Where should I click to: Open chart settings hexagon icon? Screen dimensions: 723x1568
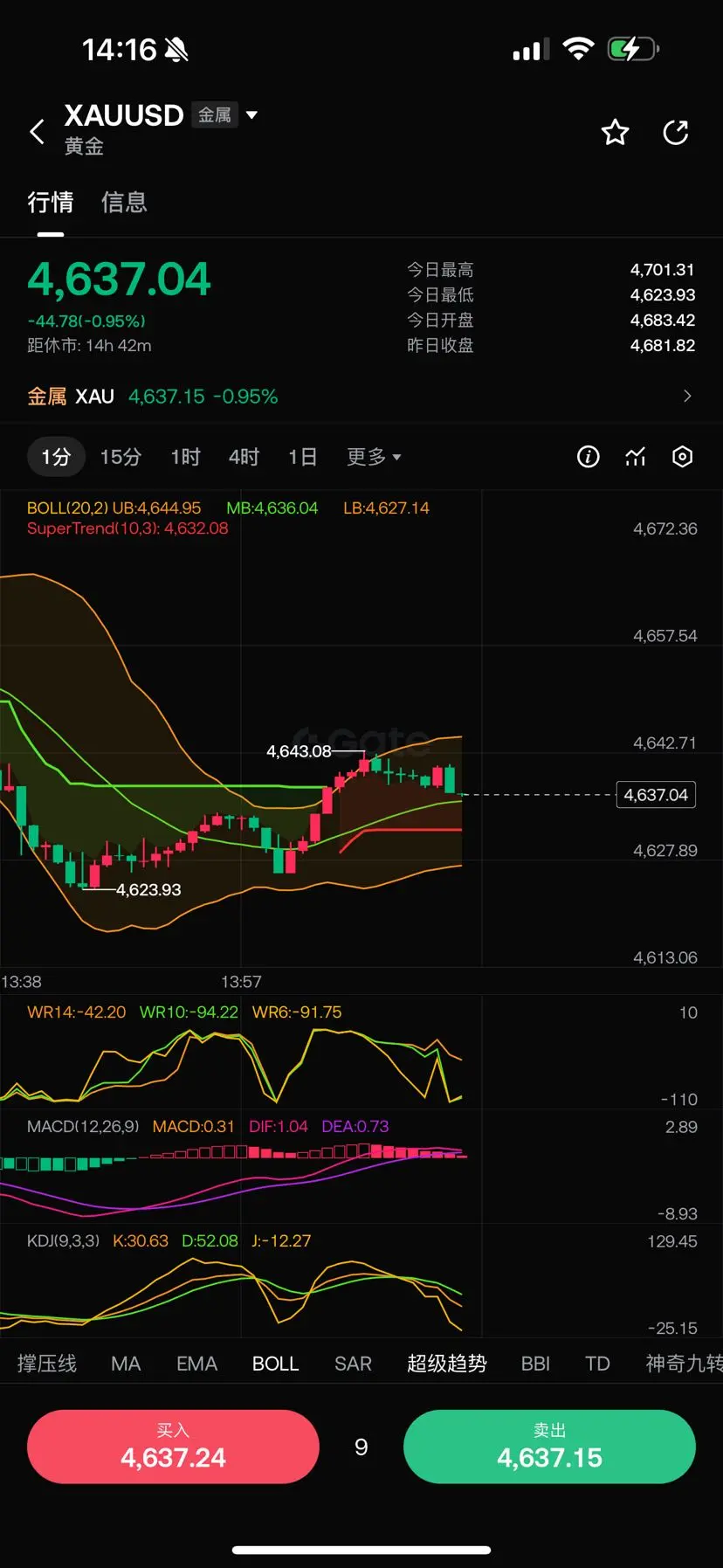(683, 456)
